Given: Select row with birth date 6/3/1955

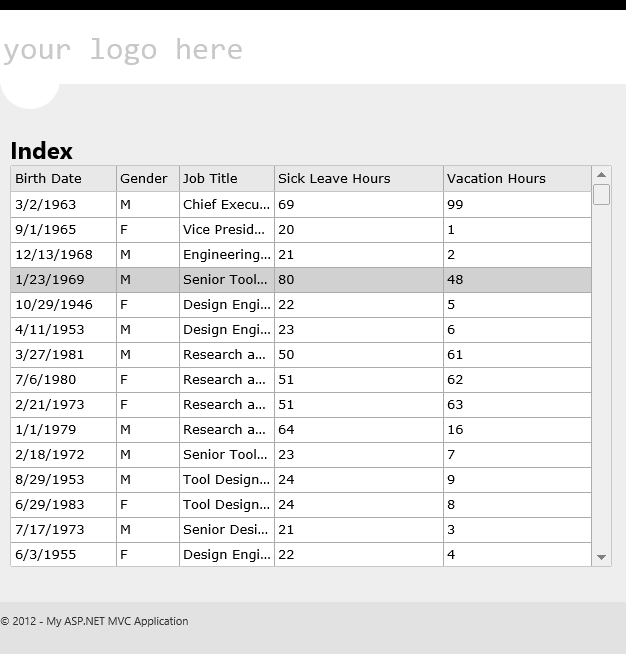Looking at the screenshot, I should (x=301, y=554).
